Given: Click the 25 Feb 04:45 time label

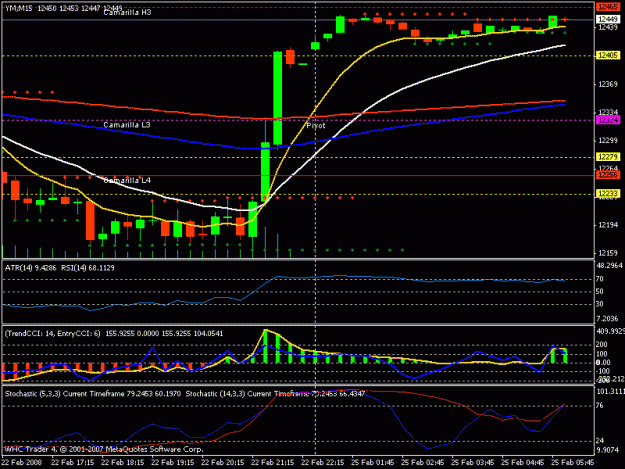Looking at the screenshot, I should click(523, 463).
